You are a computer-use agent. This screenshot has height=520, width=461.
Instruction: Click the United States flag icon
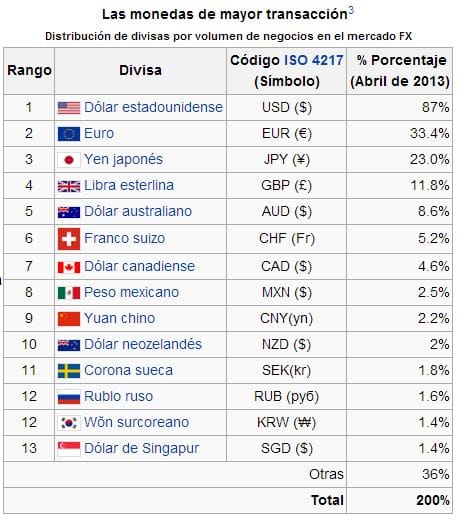[69, 108]
